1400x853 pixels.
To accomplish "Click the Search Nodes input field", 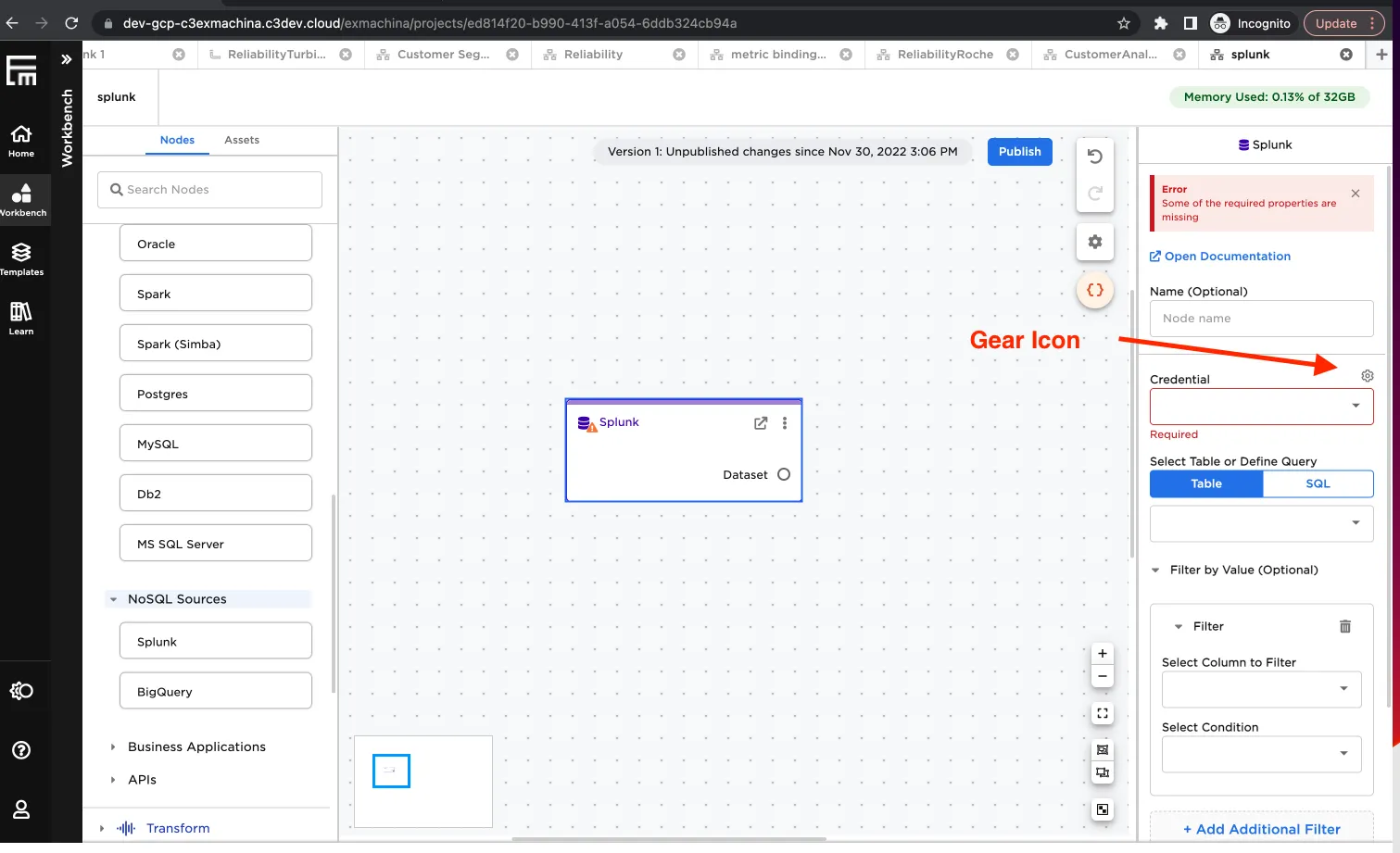I will pyautogui.click(x=209, y=190).
